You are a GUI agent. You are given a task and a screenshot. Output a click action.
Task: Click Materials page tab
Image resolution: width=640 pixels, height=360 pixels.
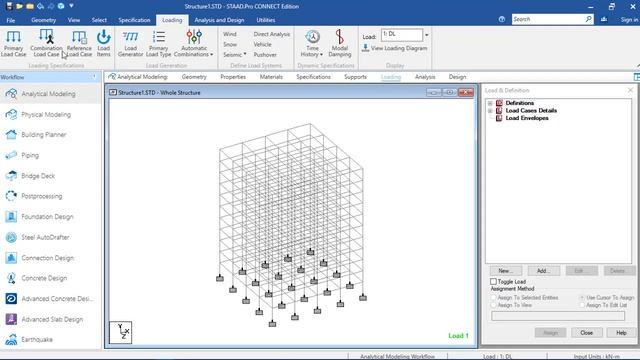[x=271, y=77]
